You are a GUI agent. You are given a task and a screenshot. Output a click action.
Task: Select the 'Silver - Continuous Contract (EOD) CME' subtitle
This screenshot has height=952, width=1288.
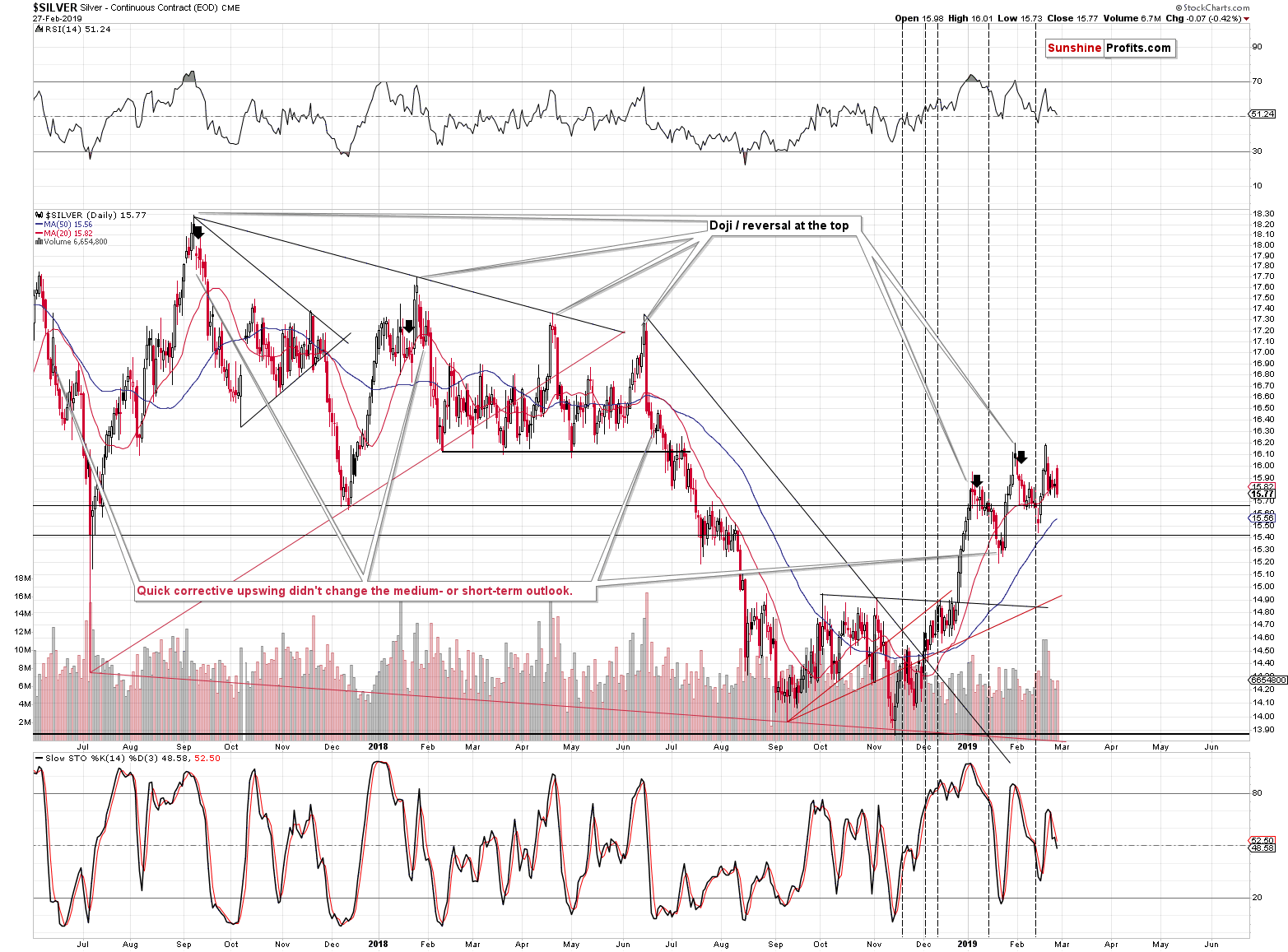pos(160,7)
